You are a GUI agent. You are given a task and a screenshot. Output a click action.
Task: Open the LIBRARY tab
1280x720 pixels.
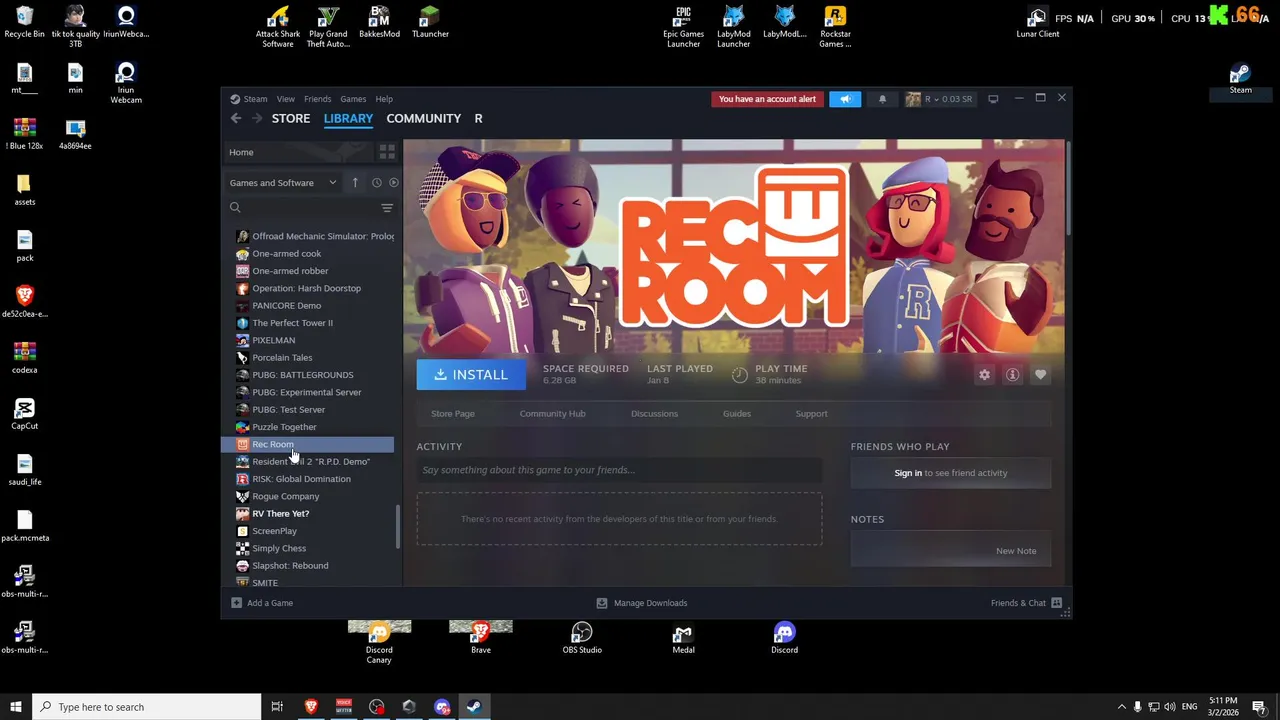coord(348,118)
